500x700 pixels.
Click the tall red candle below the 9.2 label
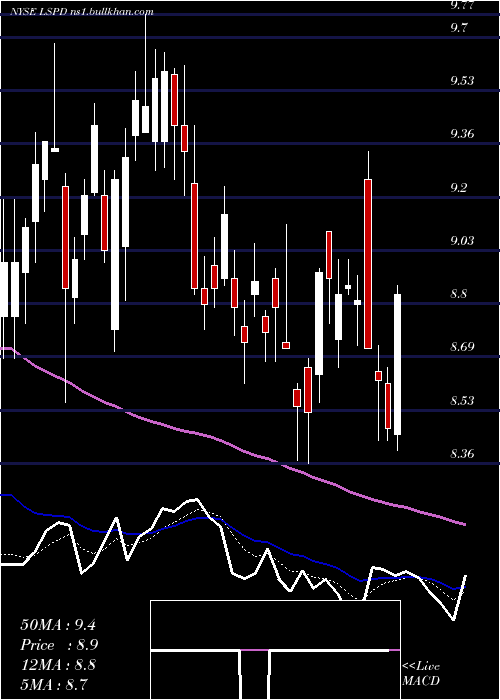(368, 263)
